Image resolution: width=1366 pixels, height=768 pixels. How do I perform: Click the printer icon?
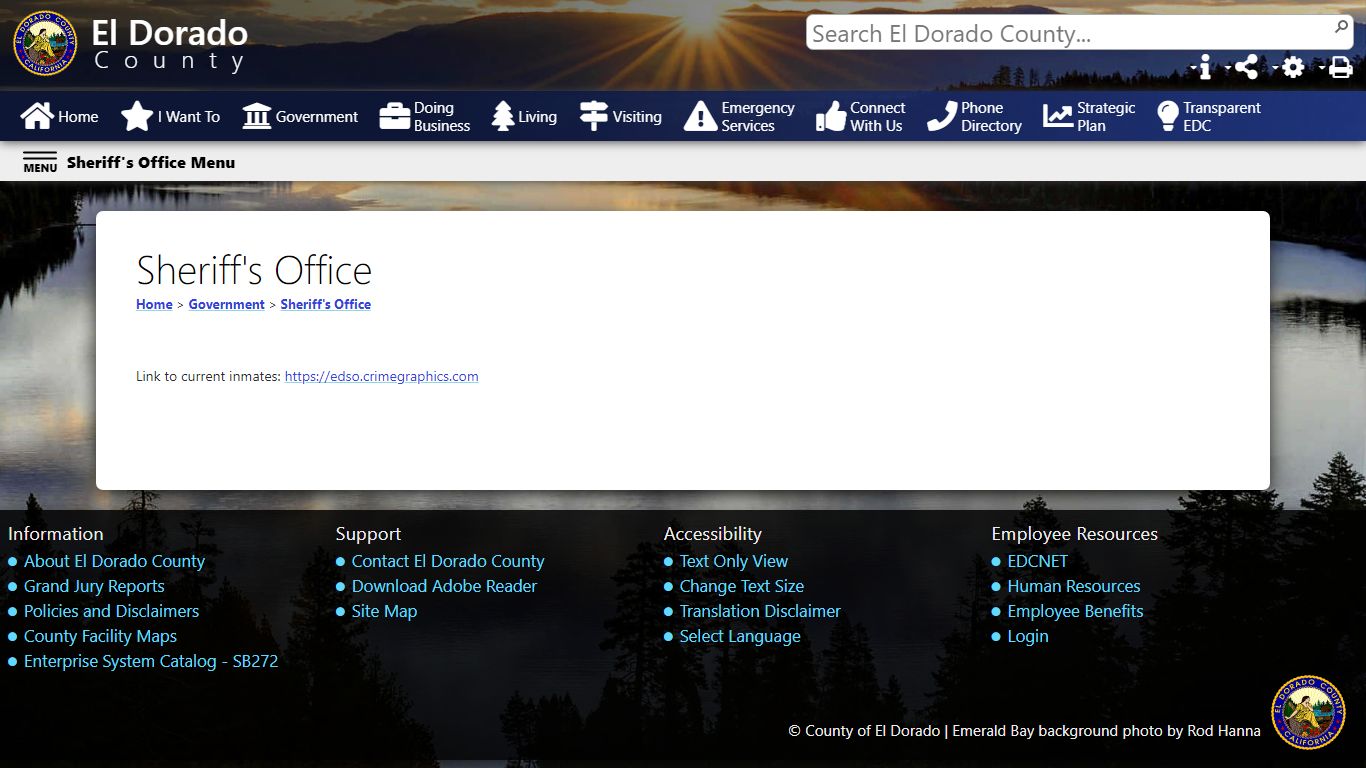coord(1340,67)
